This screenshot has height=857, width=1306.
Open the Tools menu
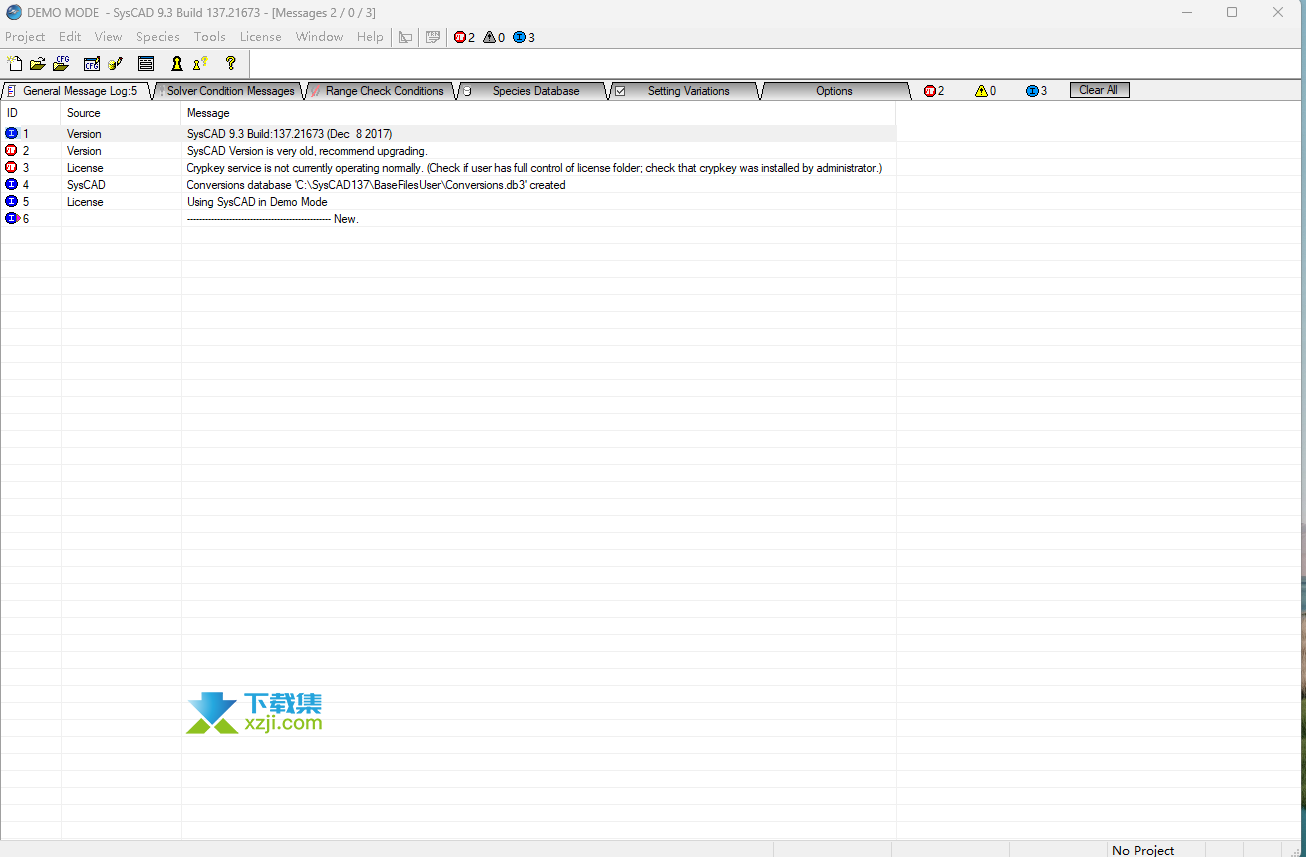click(210, 37)
